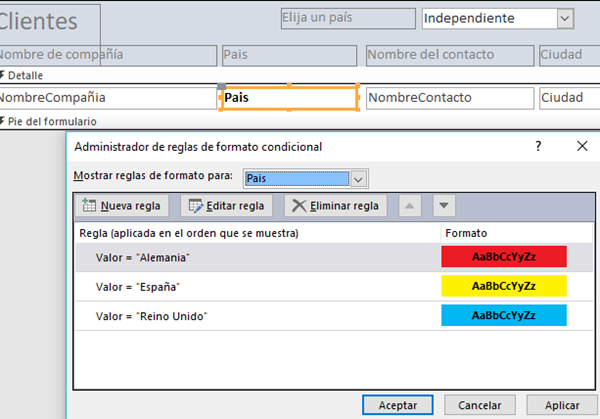Close the conditional format rules dialog
The image size is (600, 419).
tap(582, 146)
